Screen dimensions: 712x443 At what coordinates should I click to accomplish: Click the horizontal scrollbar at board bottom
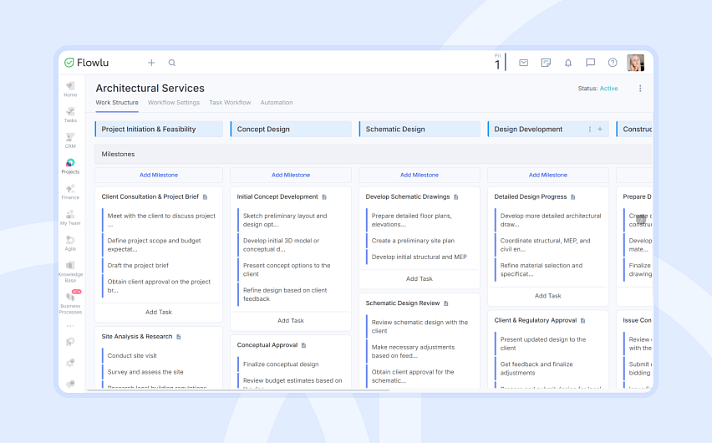(238, 390)
